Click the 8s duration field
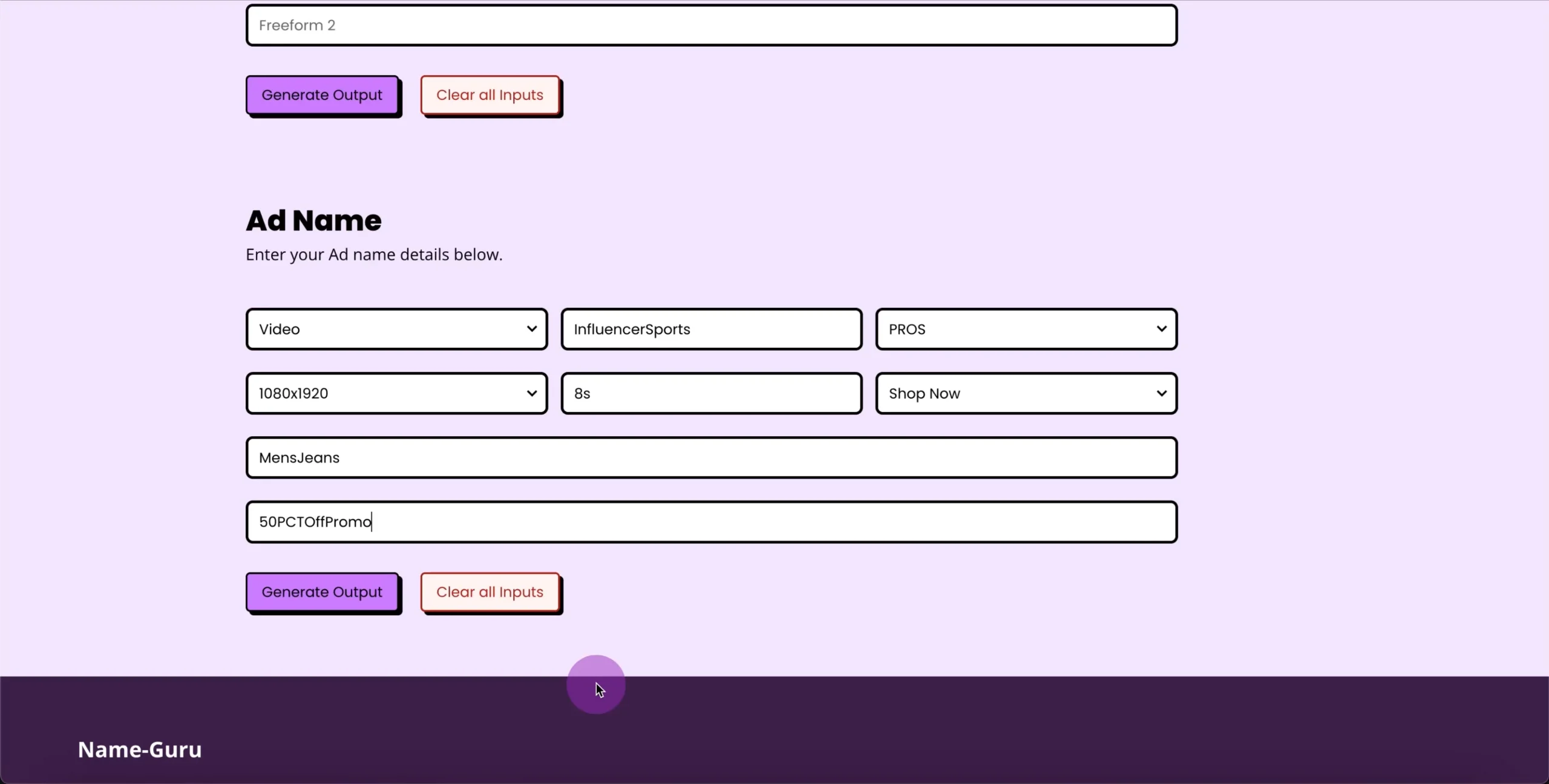1549x784 pixels. (x=711, y=393)
